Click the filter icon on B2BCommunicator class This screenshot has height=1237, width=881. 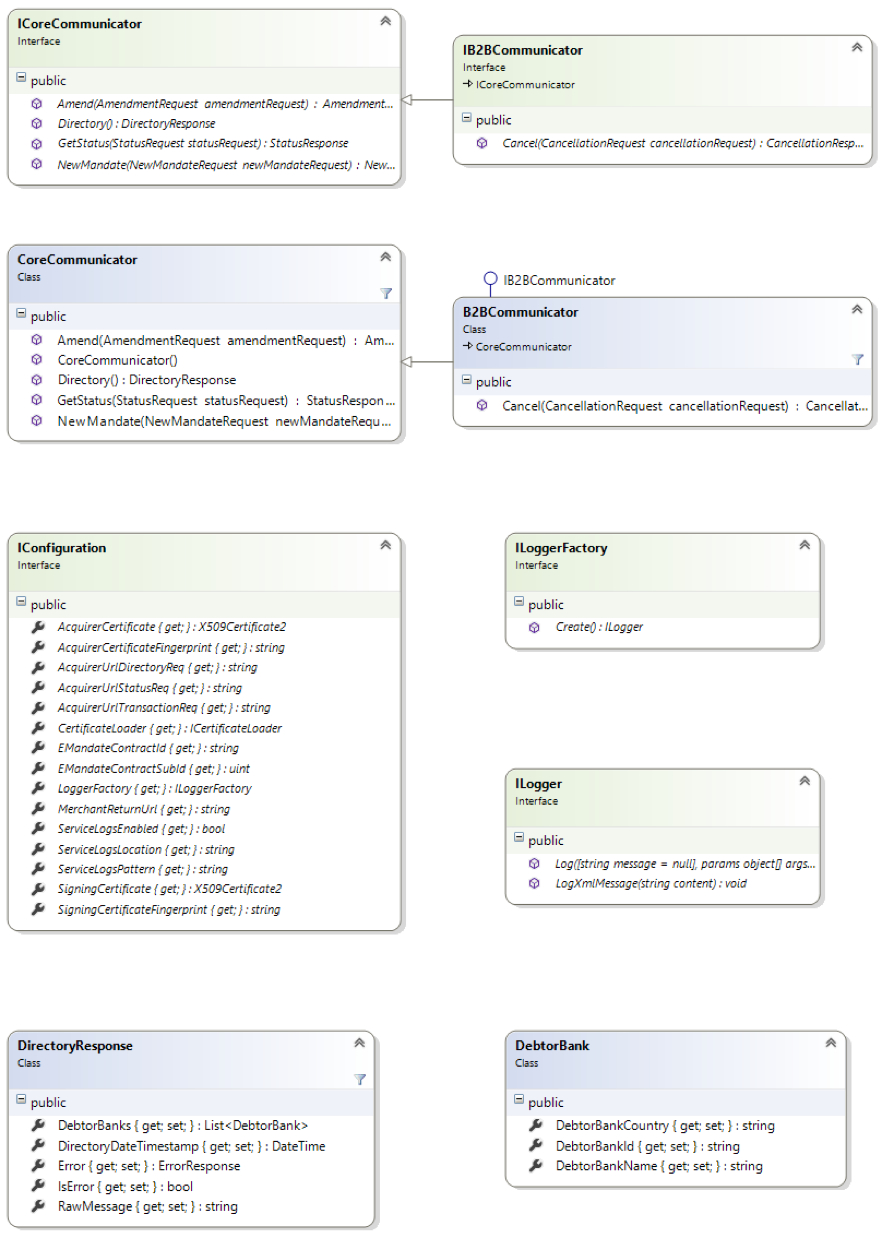click(x=857, y=359)
